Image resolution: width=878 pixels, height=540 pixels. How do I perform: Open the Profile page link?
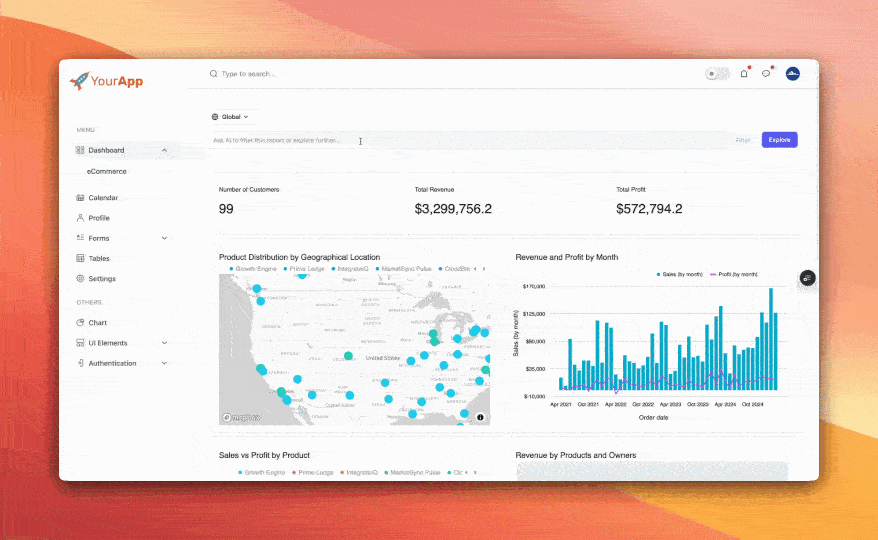[x=98, y=218]
